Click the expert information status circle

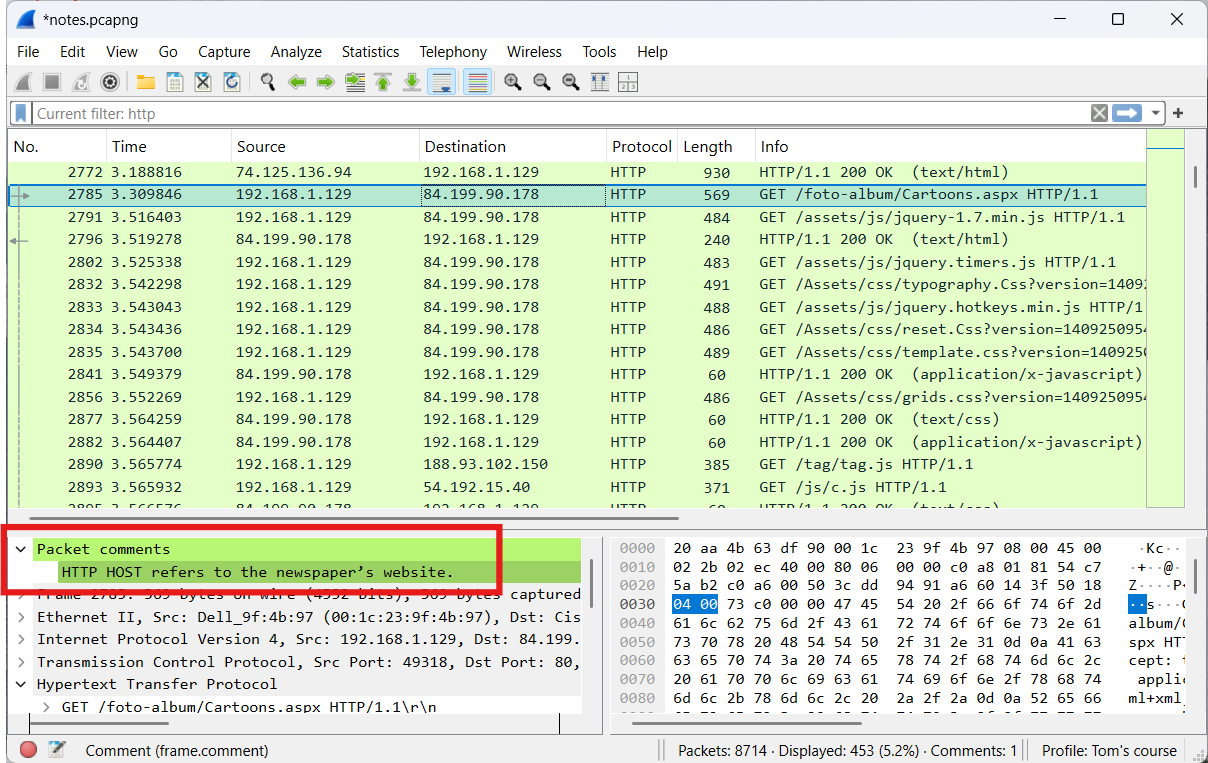coord(28,749)
